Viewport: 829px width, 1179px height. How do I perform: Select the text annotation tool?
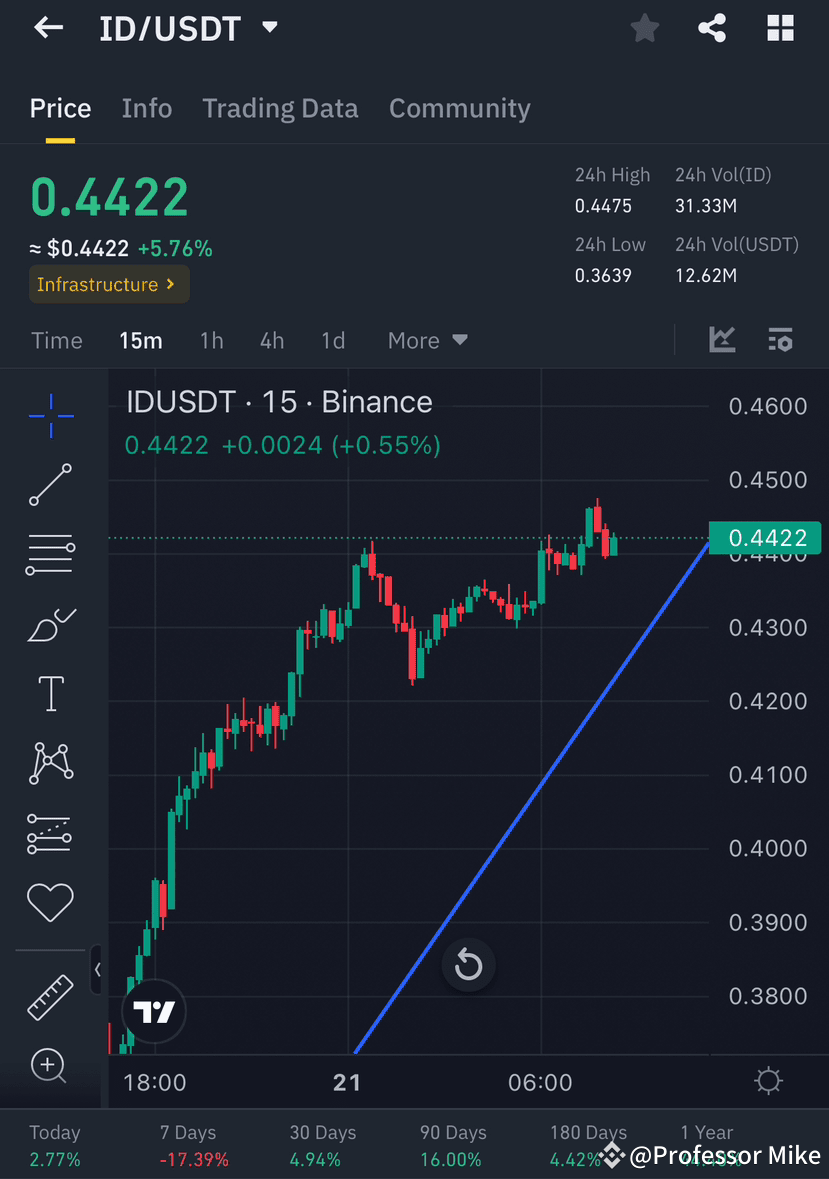tap(50, 693)
